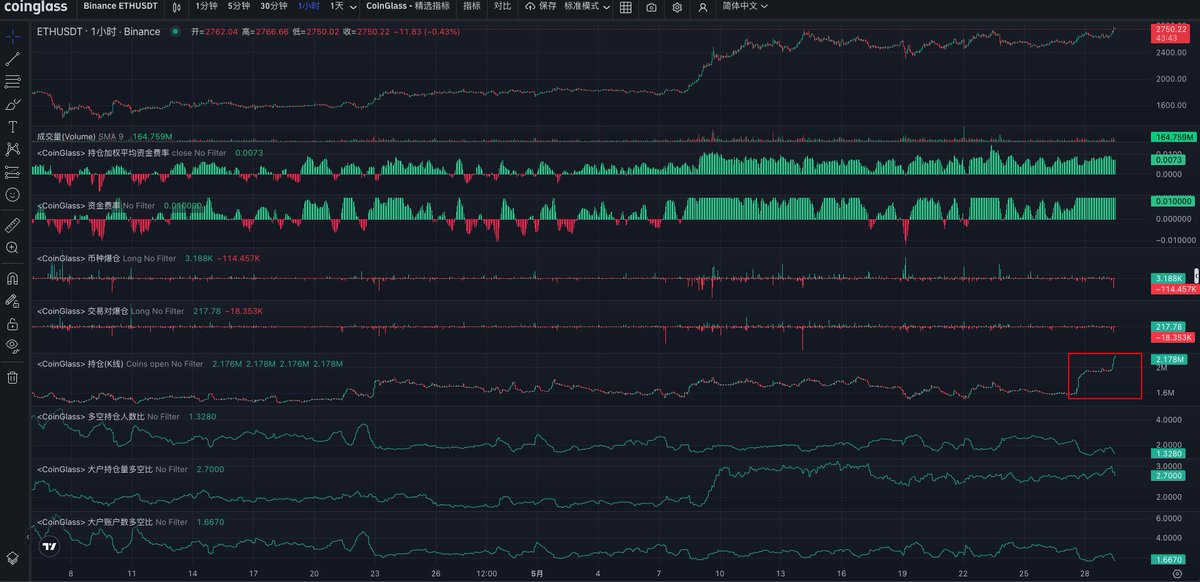
Task: Click the 0.0073 funding rate axis label
Action: pyautogui.click(x=1170, y=160)
